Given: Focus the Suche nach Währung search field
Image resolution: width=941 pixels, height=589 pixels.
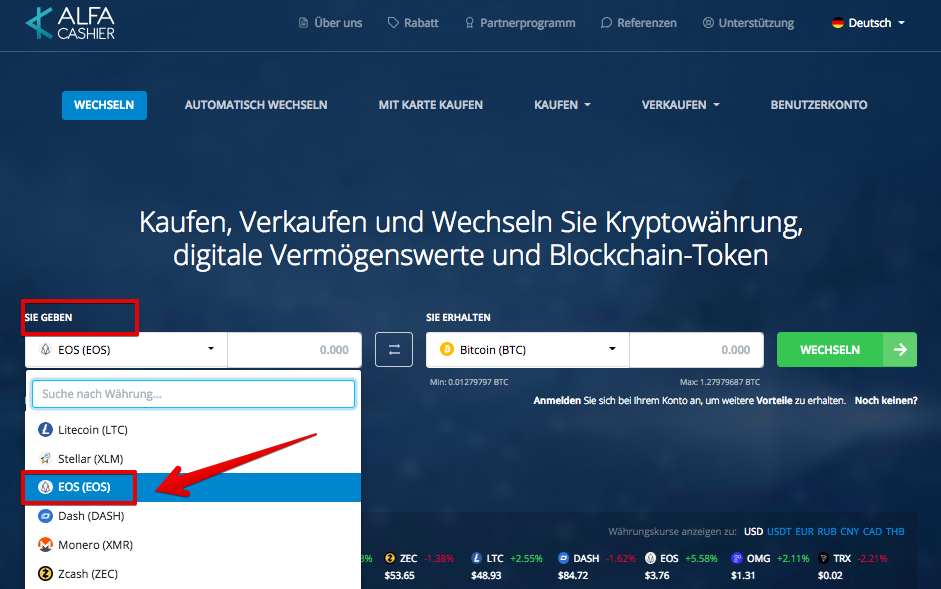Looking at the screenshot, I should point(193,394).
